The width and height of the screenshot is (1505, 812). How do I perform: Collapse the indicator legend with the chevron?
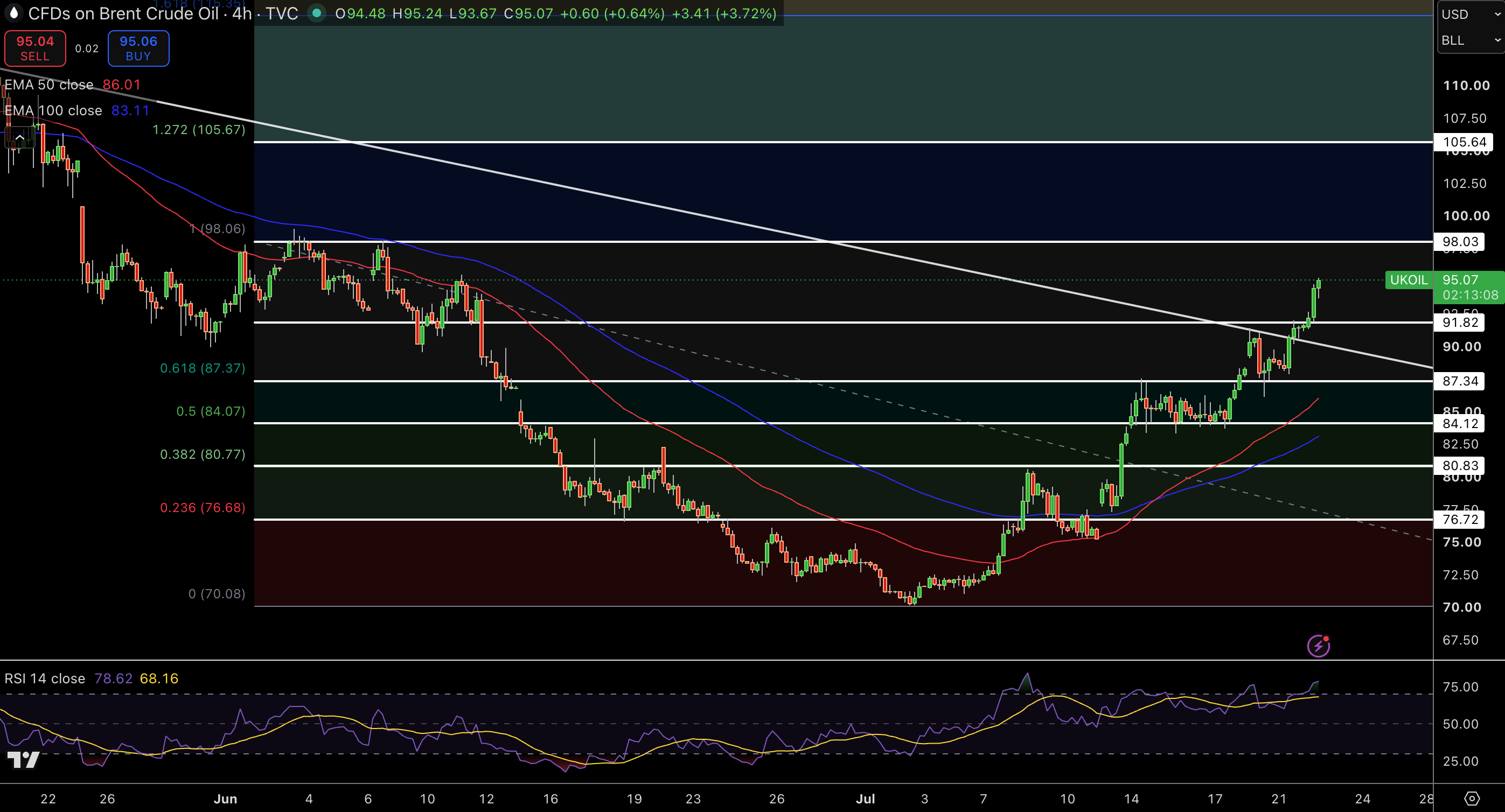(x=19, y=138)
